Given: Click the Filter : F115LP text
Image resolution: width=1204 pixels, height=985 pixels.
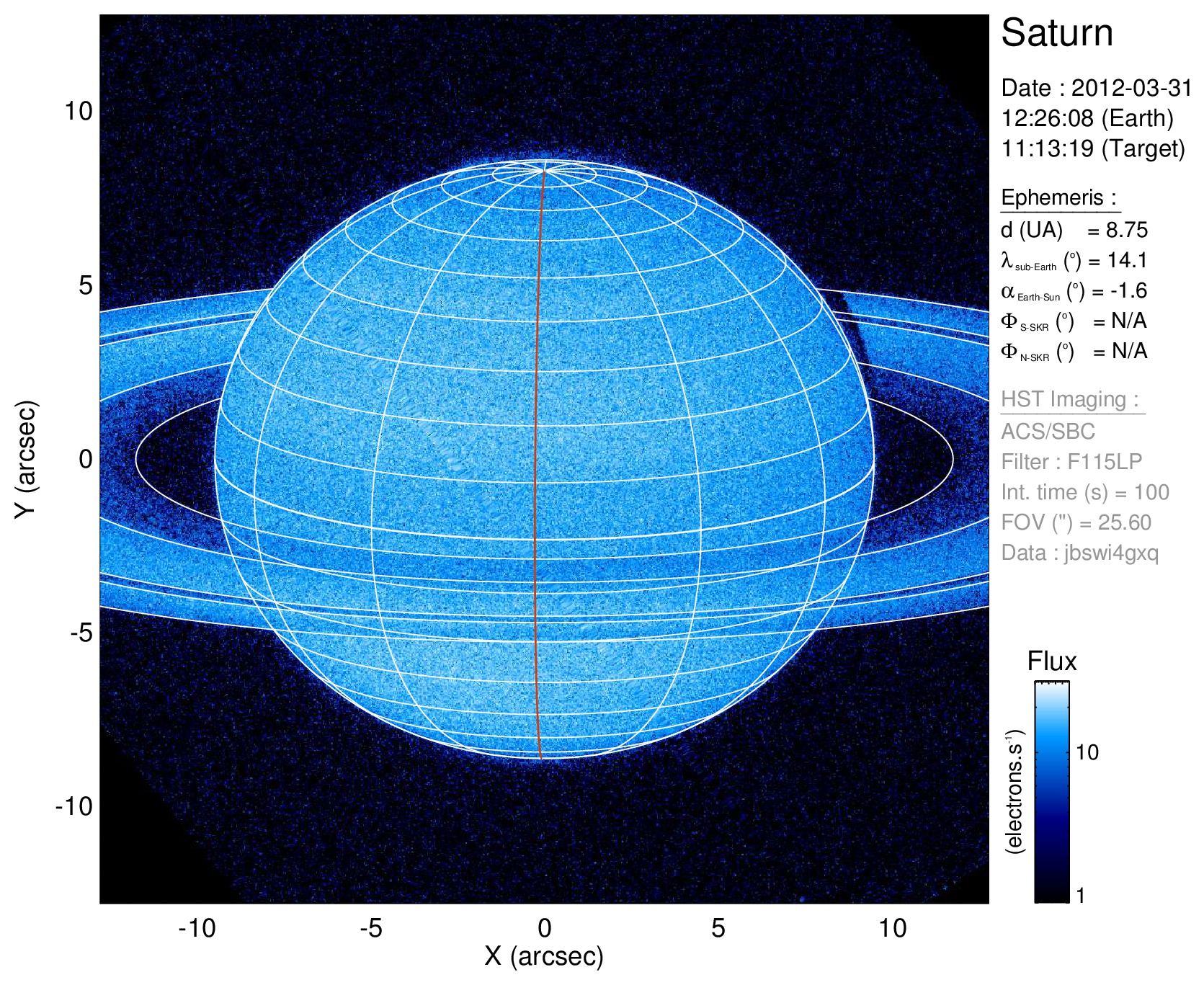Looking at the screenshot, I should [1071, 462].
